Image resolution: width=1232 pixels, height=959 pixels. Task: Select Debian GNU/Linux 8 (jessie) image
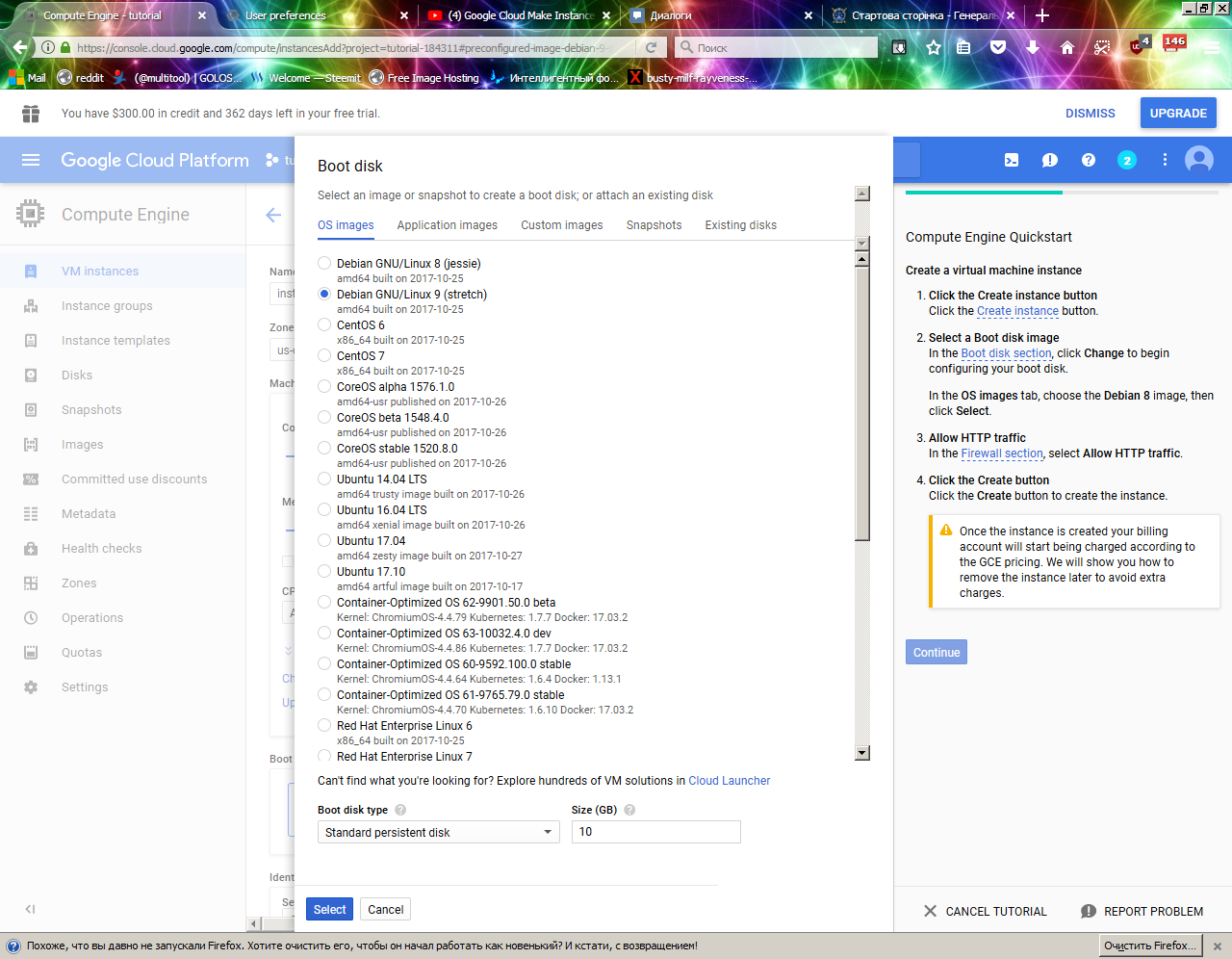click(x=324, y=263)
